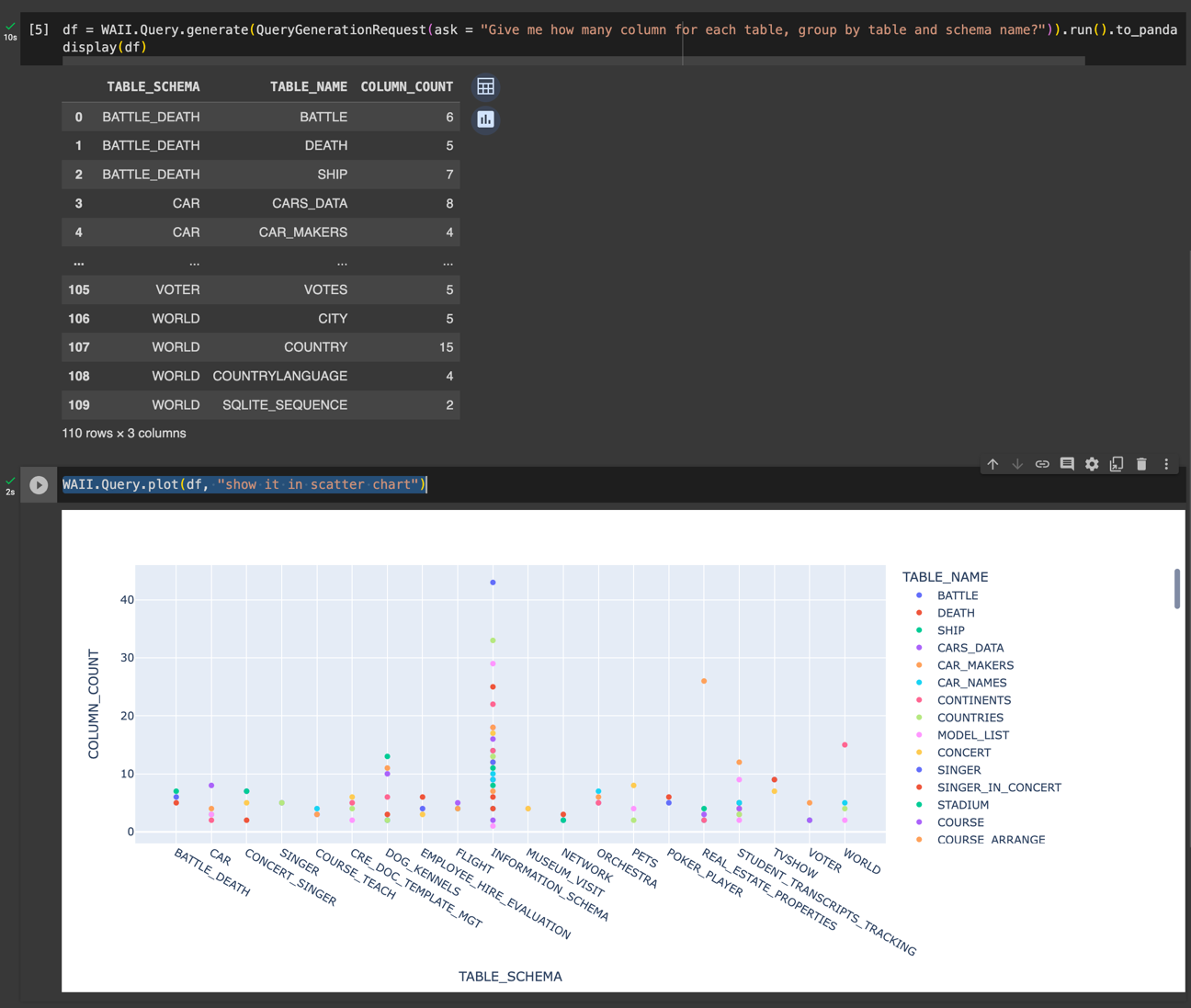
Task: Select the SQLITE_SEQUENCE table cell
Action: coord(285,404)
